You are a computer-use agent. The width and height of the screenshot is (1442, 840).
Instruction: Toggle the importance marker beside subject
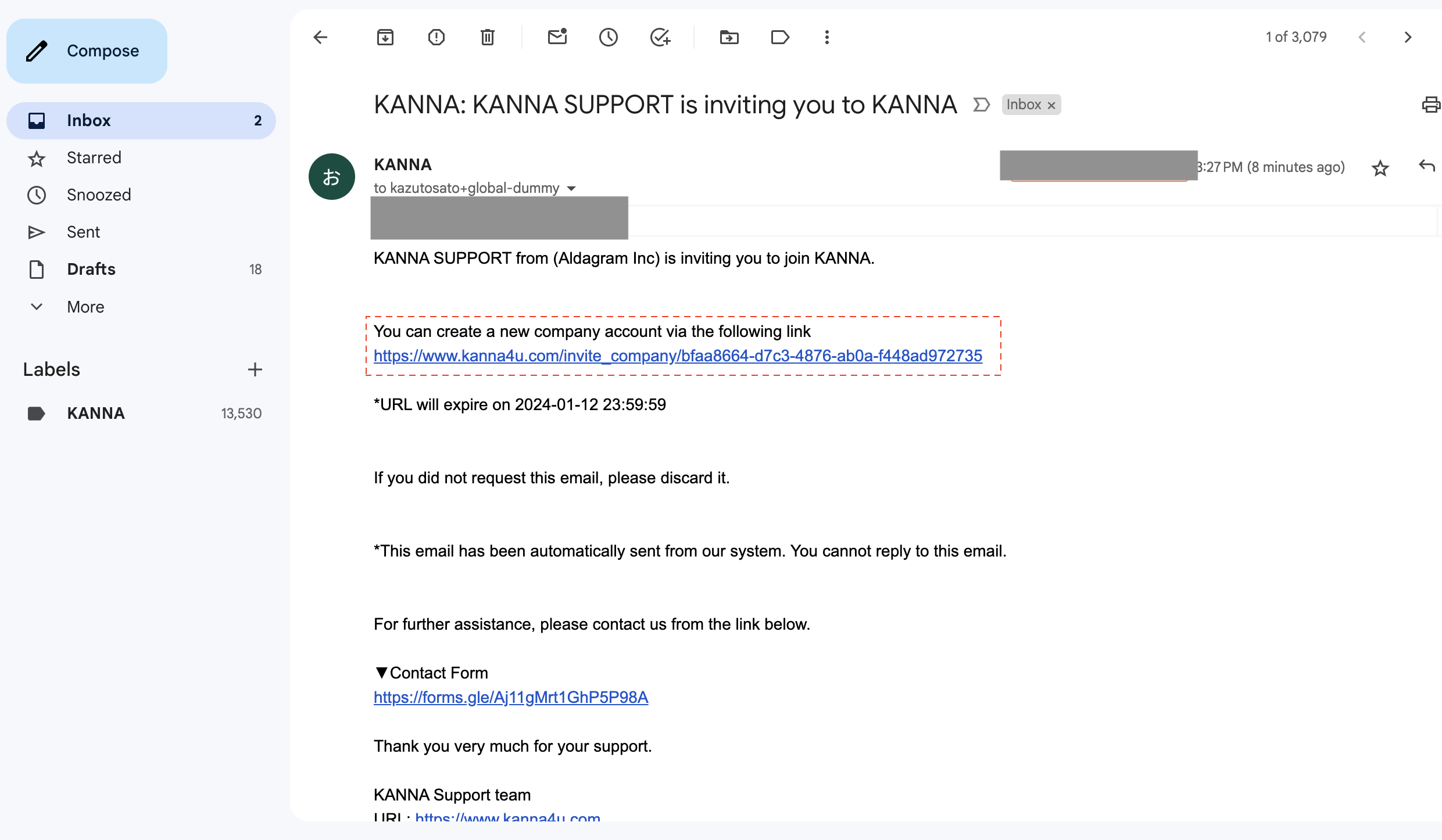[x=981, y=105]
